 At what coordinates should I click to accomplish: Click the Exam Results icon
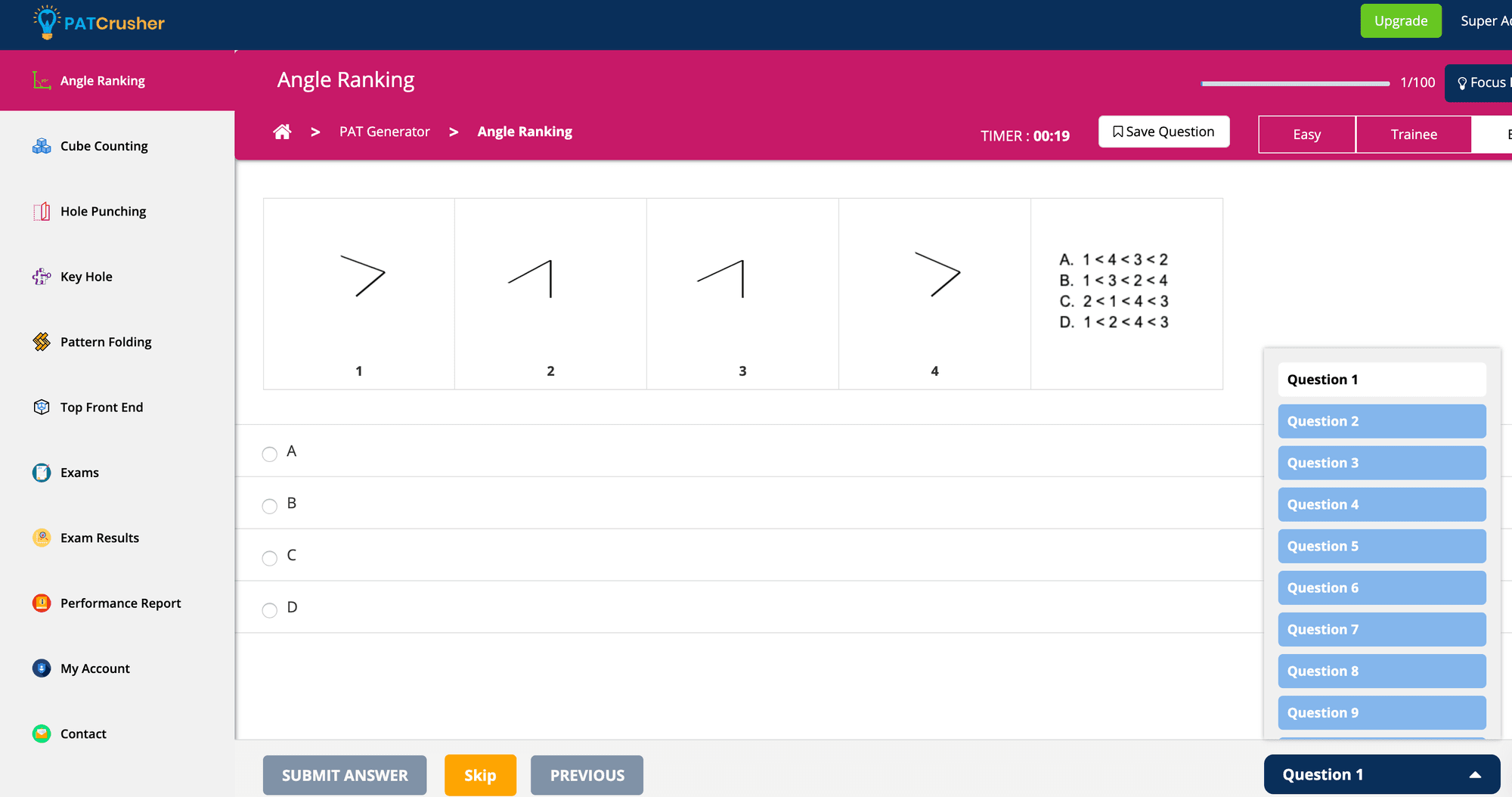pyautogui.click(x=42, y=538)
